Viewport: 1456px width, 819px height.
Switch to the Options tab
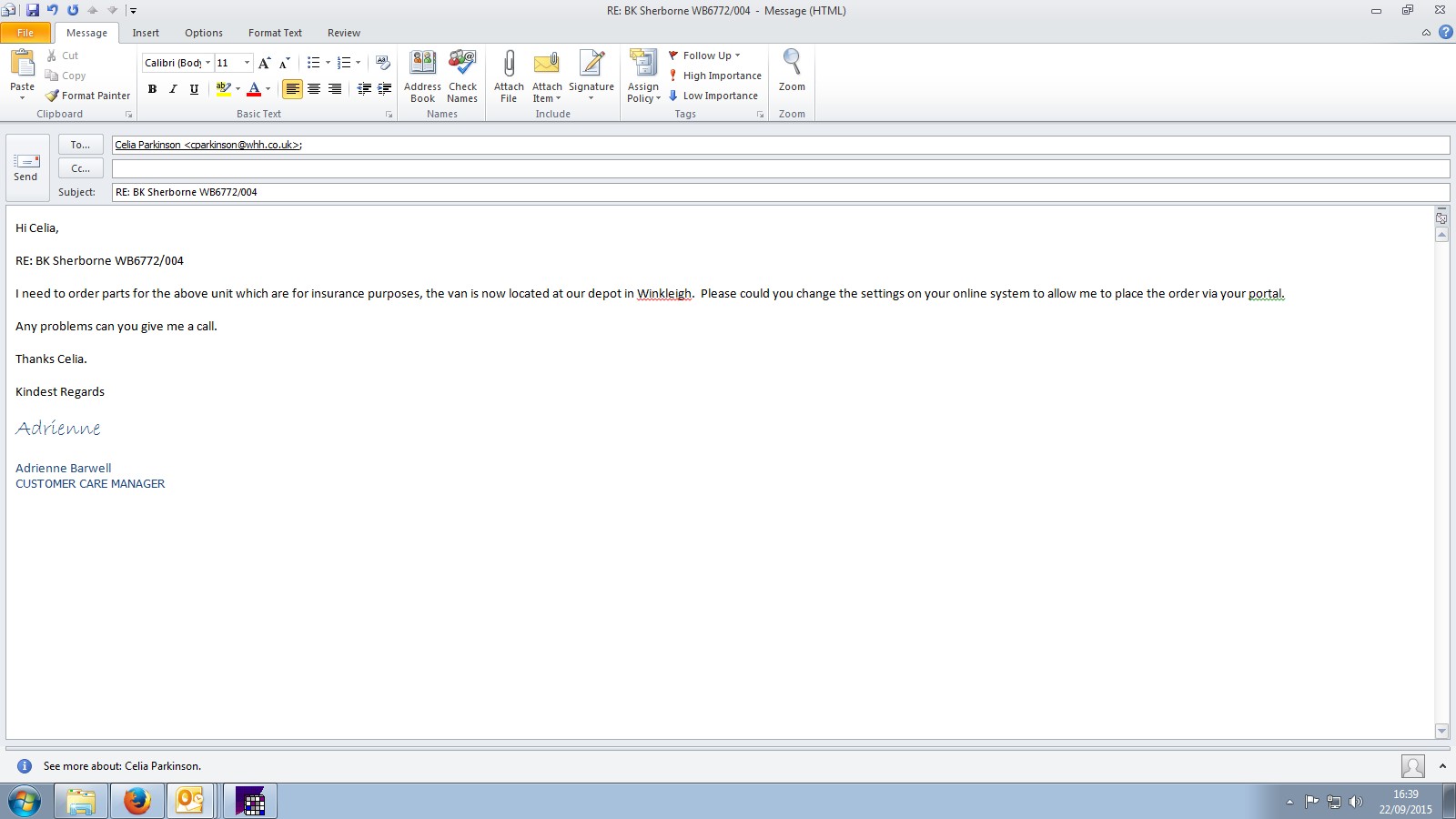(x=204, y=33)
